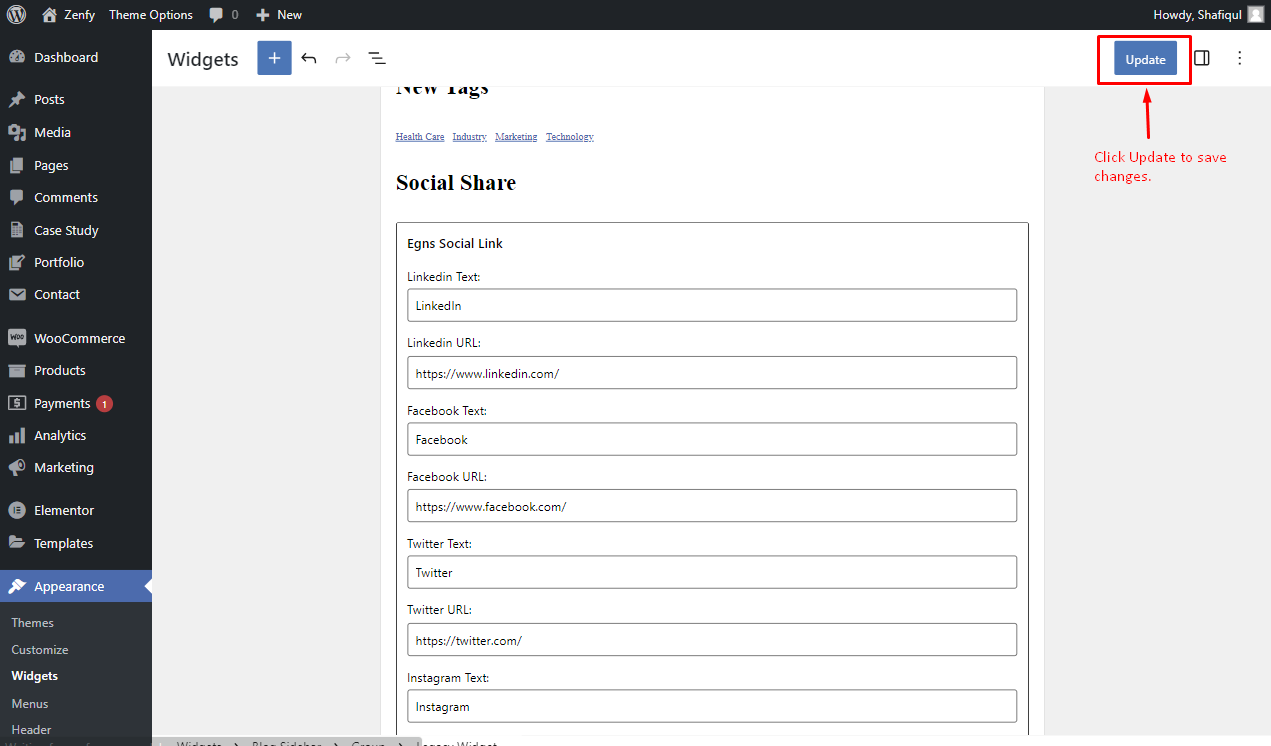Click the Social Share heading

456,183
